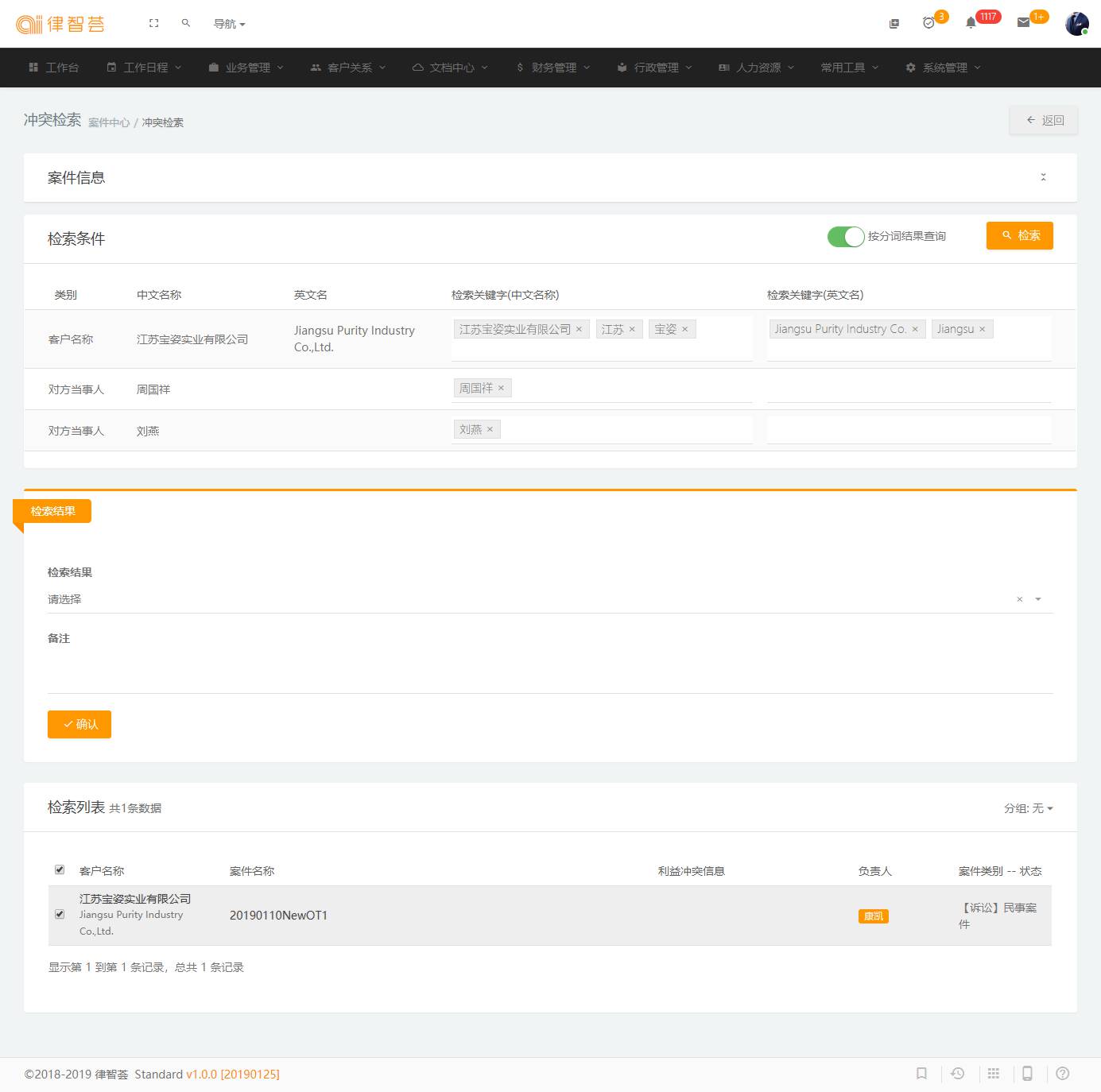Click the orange 检索 search button

(x=1019, y=236)
